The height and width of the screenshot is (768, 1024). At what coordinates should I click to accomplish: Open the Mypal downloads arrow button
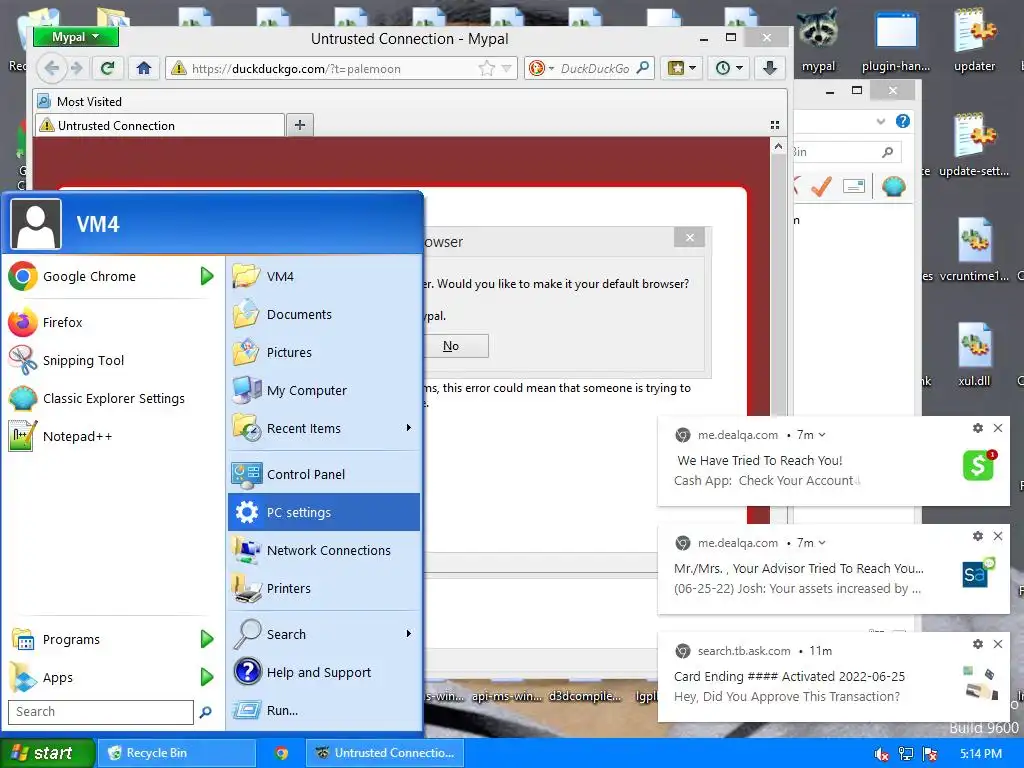(770, 68)
